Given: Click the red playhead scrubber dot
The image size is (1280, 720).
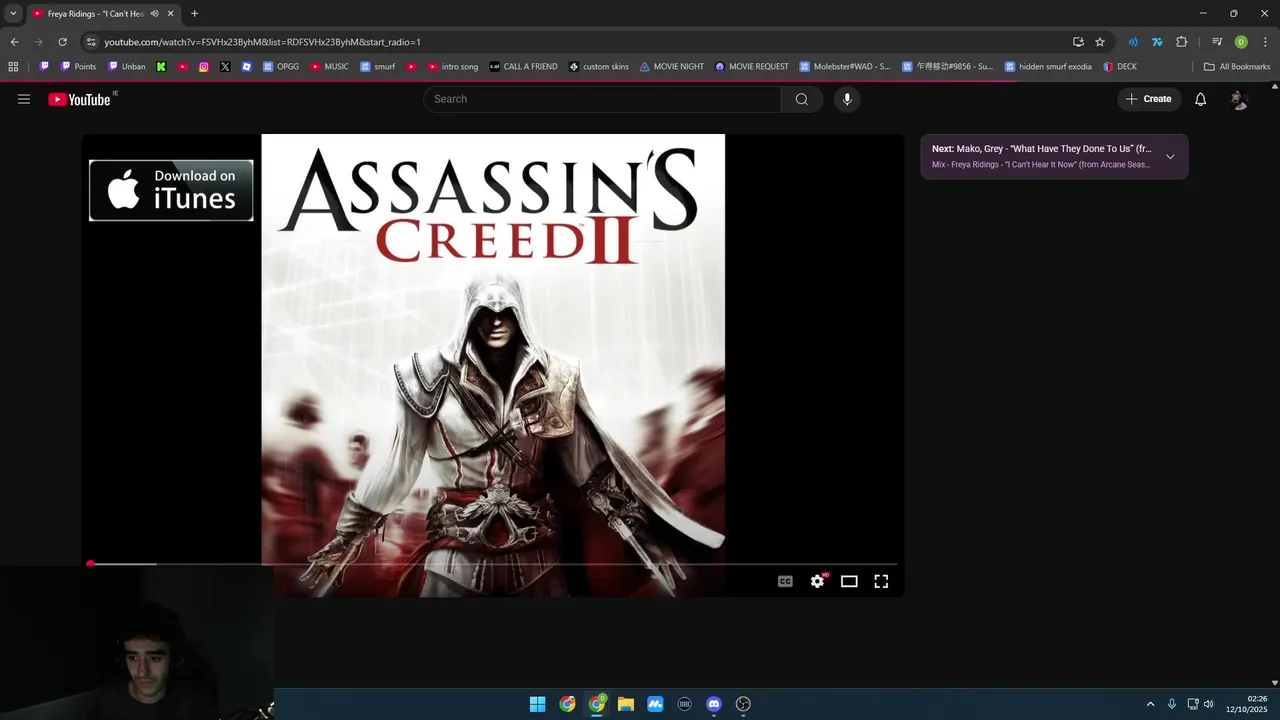Looking at the screenshot, I should [x=90, y=564].
